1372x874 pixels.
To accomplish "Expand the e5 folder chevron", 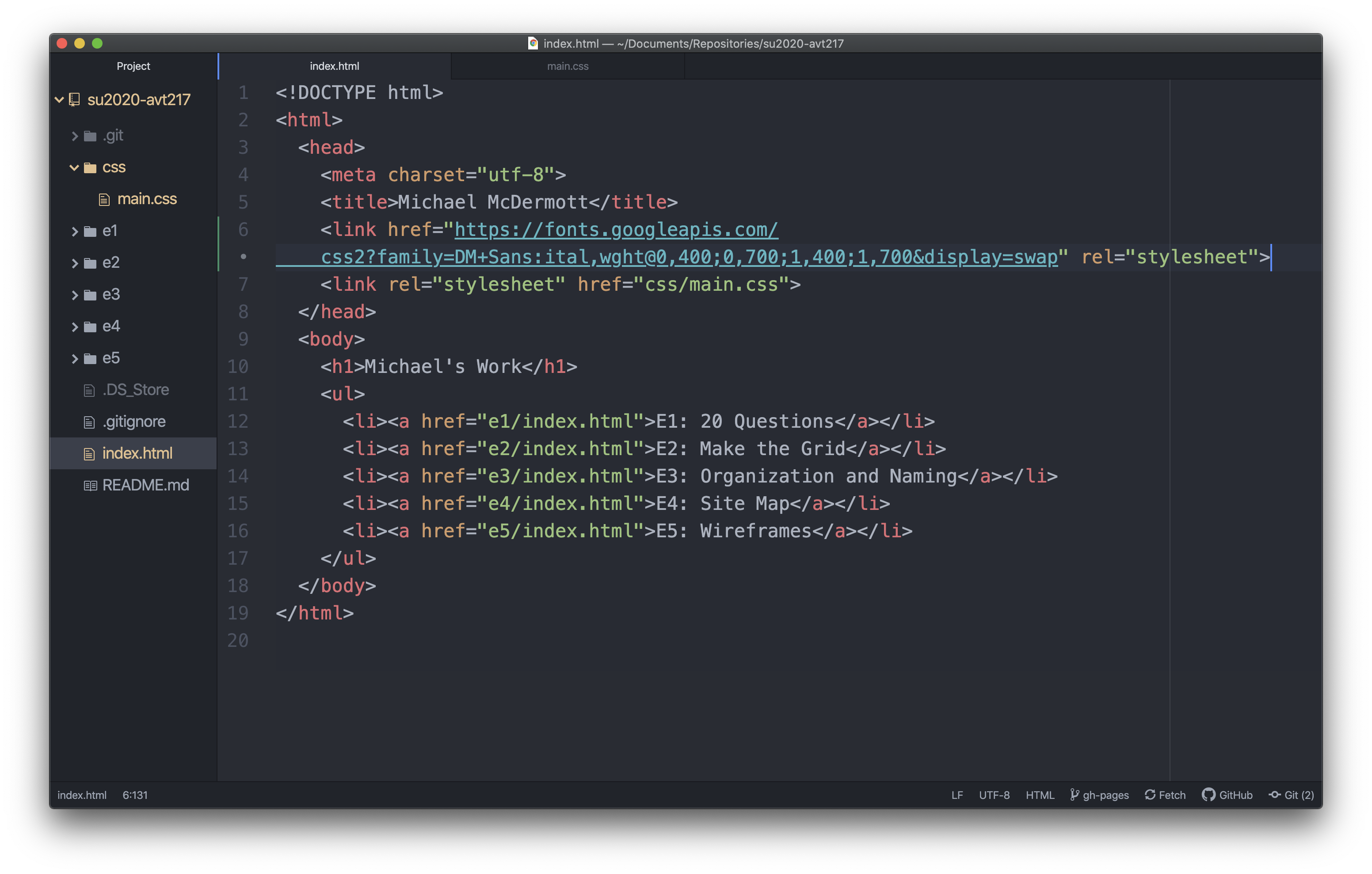I will pyautogui.click(x=75, y=358).
